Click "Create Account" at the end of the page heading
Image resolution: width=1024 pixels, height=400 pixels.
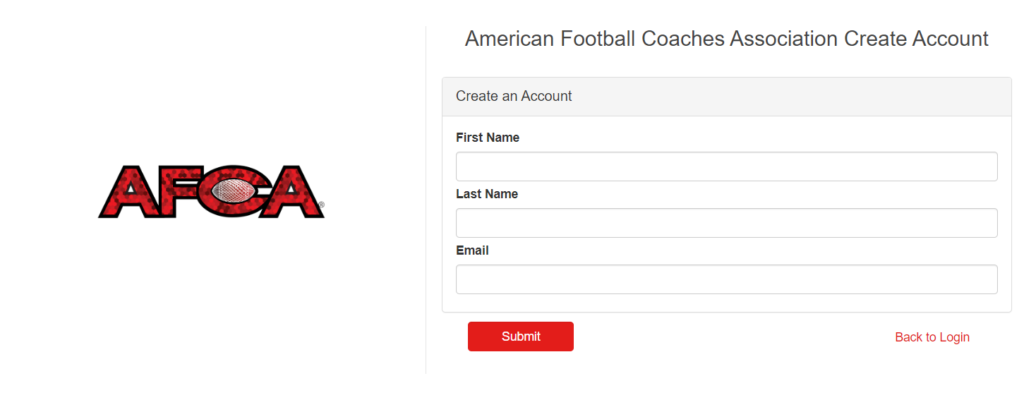click(916, 39)
